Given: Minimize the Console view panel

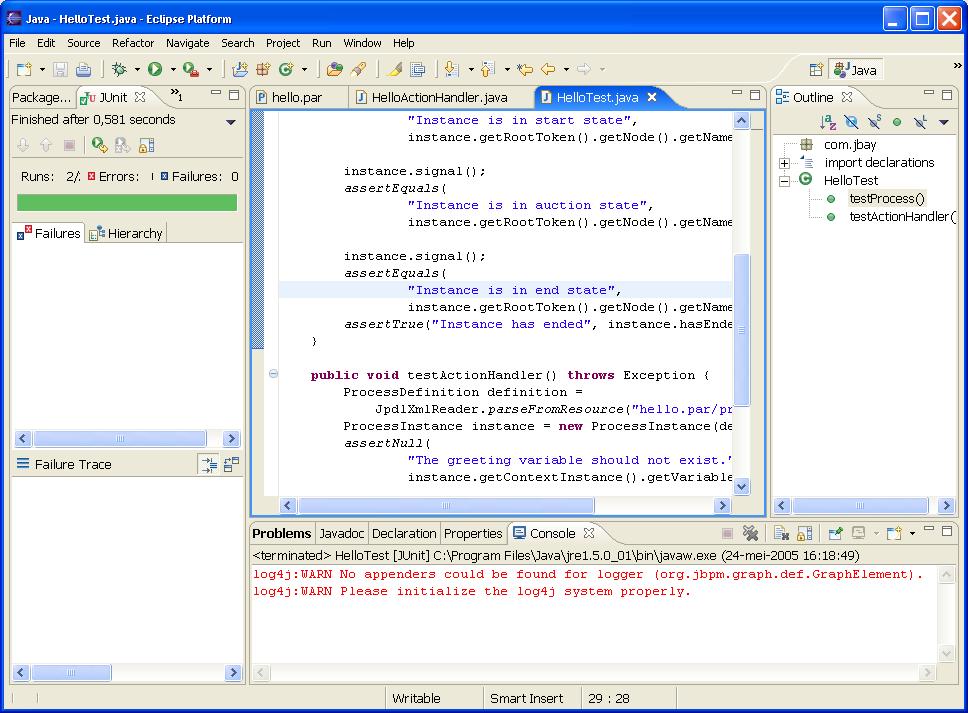Looking at the screenshot, I should pos(928,529).
